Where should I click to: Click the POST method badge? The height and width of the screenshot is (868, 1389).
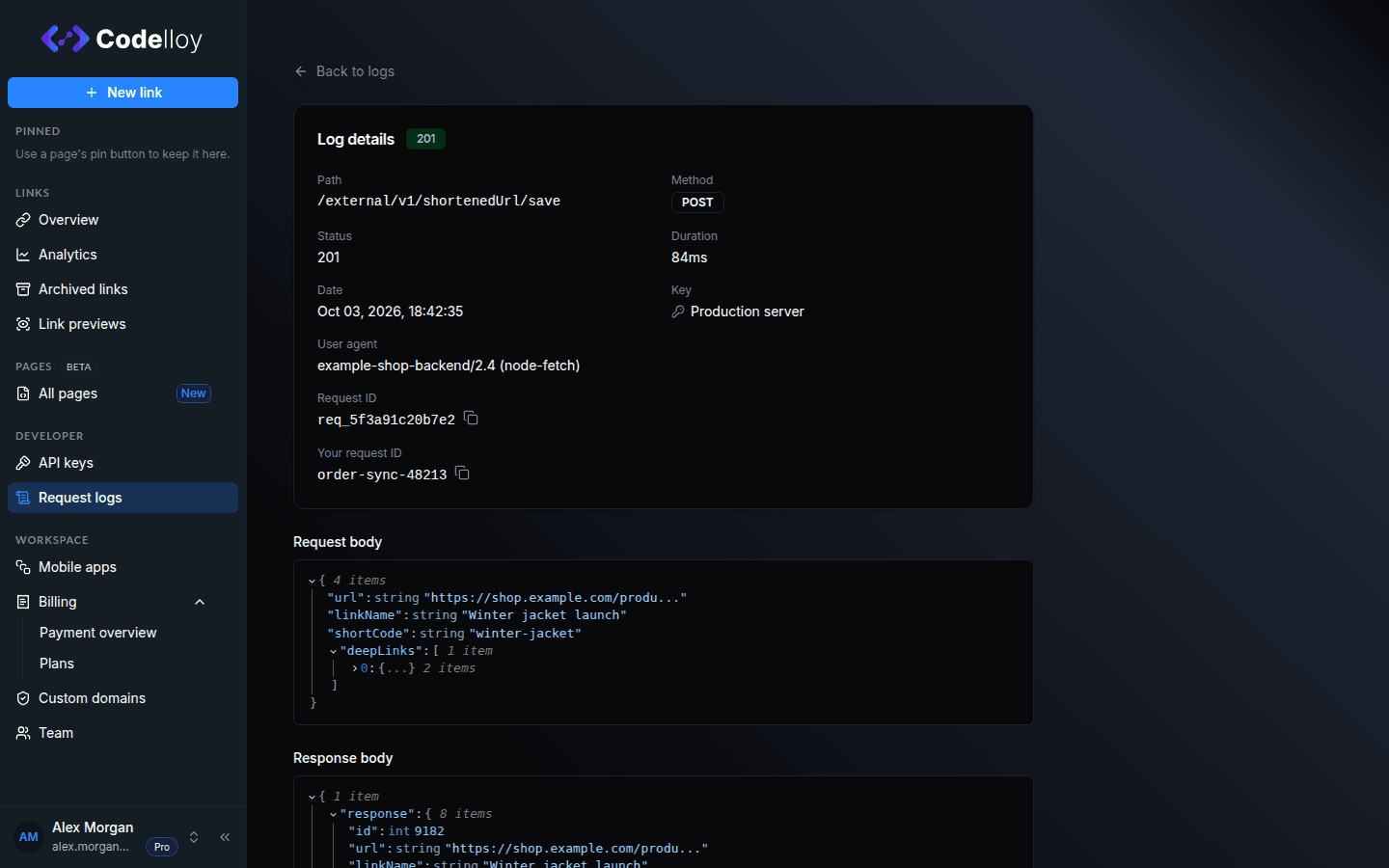pos(697,203)
